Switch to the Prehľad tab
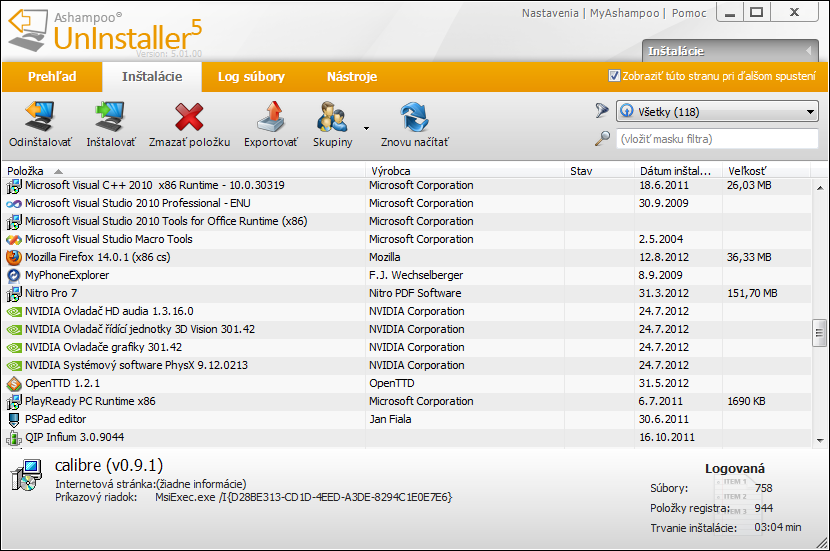The width and height of the screenshot is (830, 551). (x=52, y=77)
